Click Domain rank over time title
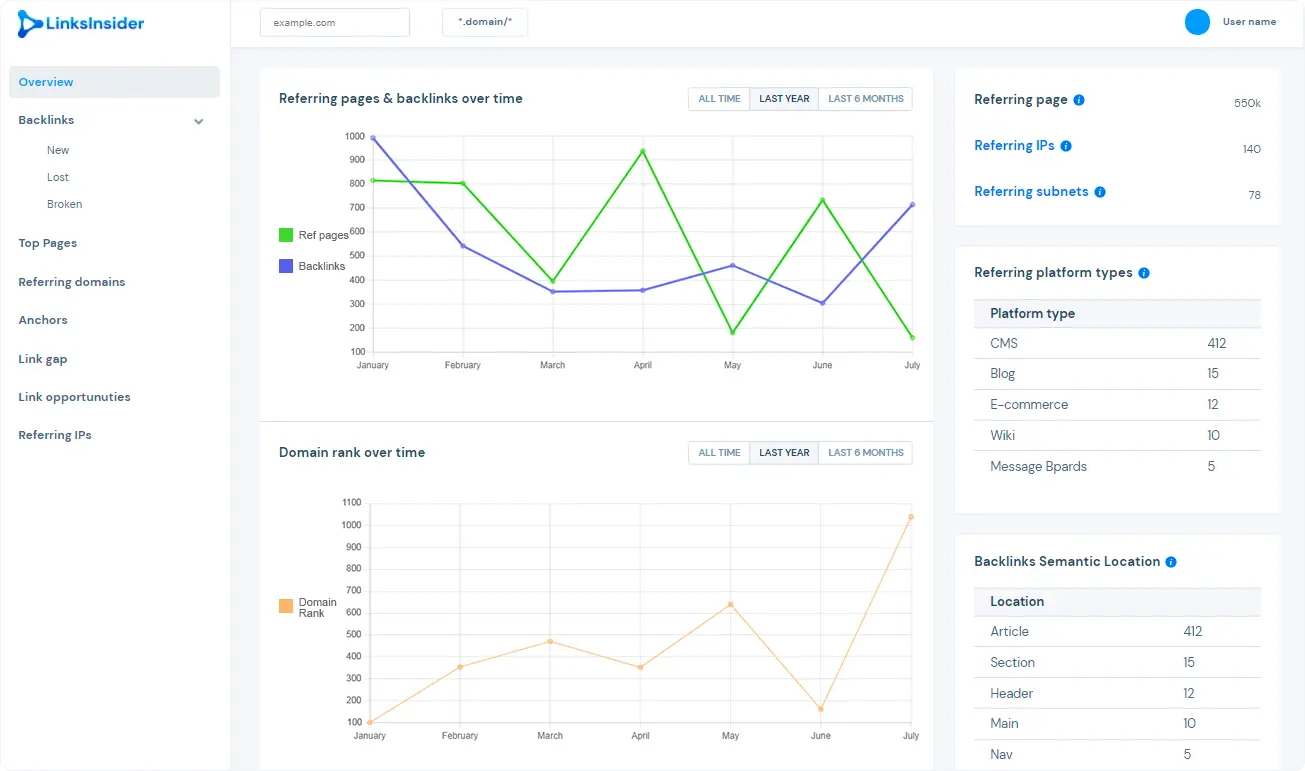 (x=352, y=452)
